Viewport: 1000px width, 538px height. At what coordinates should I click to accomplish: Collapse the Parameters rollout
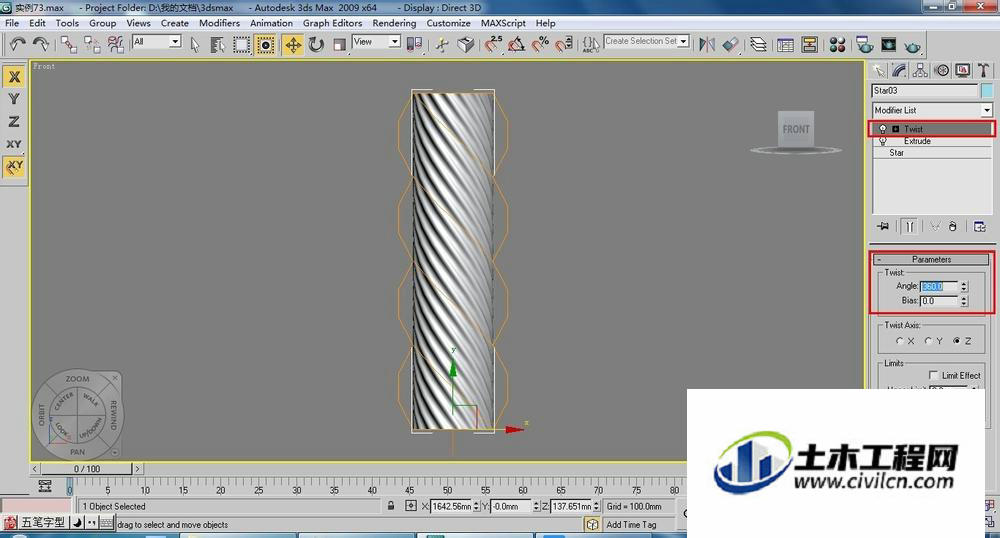(x=932, y=259)
